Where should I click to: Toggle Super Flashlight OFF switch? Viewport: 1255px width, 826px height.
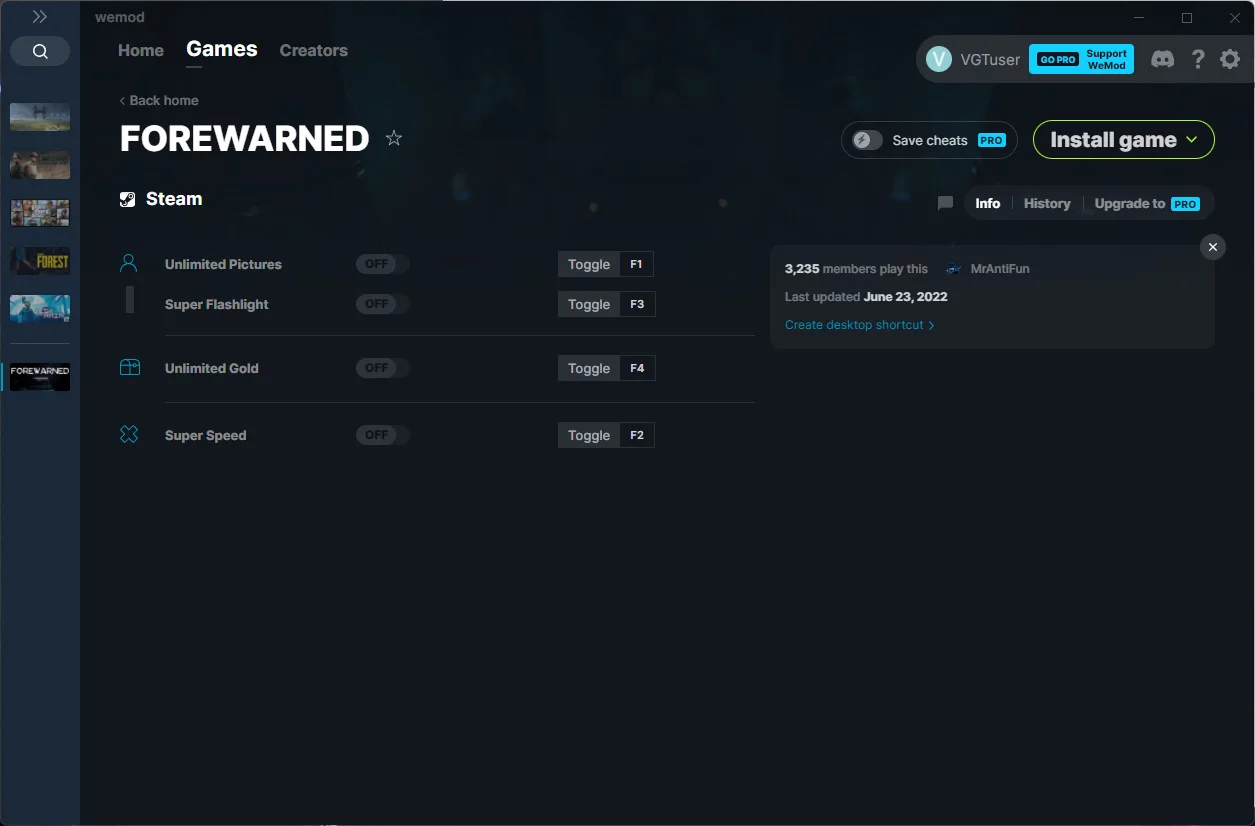383,304
